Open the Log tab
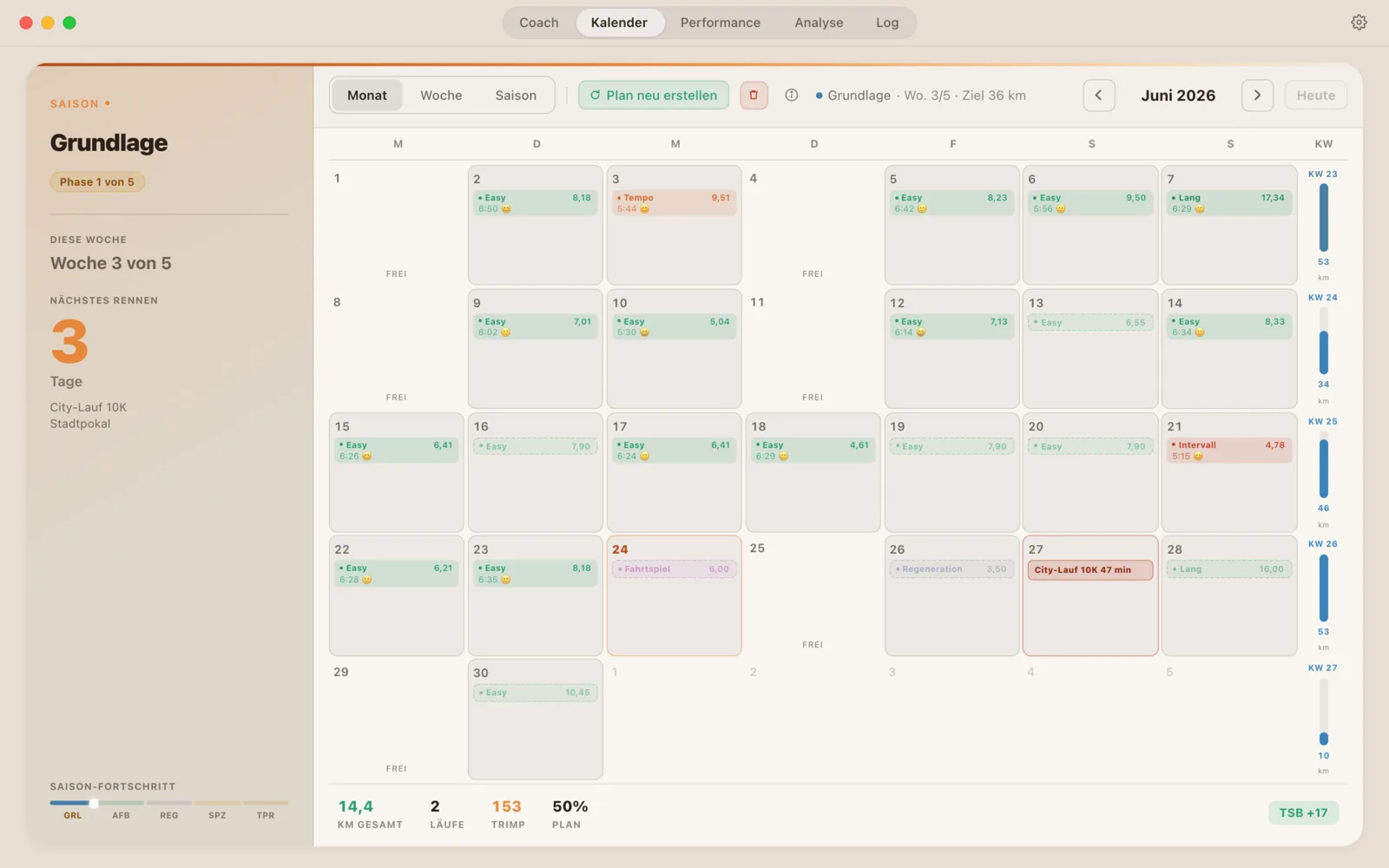This screenshot has height=868, width=1389. (887, 23)
